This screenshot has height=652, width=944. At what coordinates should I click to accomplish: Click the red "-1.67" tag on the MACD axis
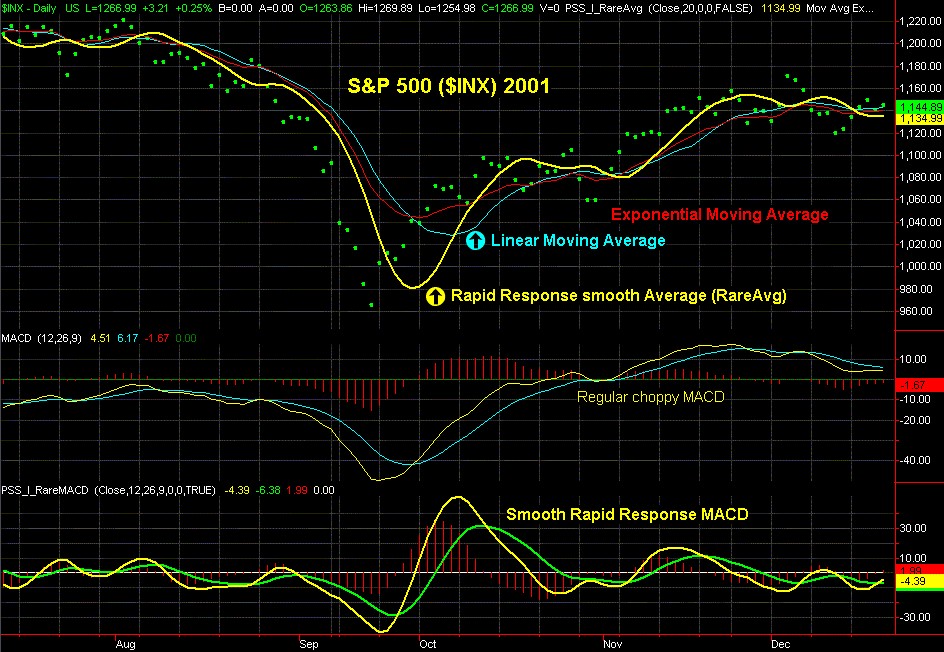tap(919, 385)
